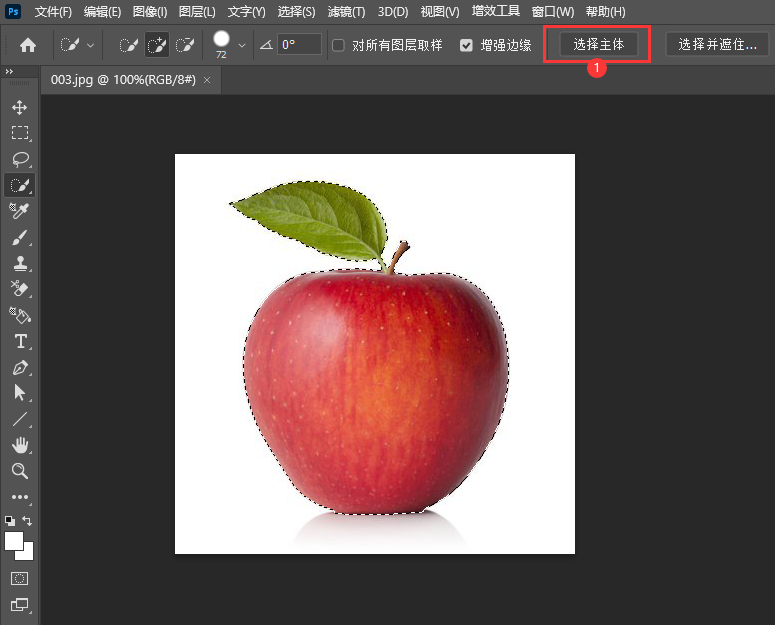This screenshot has width=775, height=625.
Task: Click the brush preview circle
Action: tap(221, 39)
